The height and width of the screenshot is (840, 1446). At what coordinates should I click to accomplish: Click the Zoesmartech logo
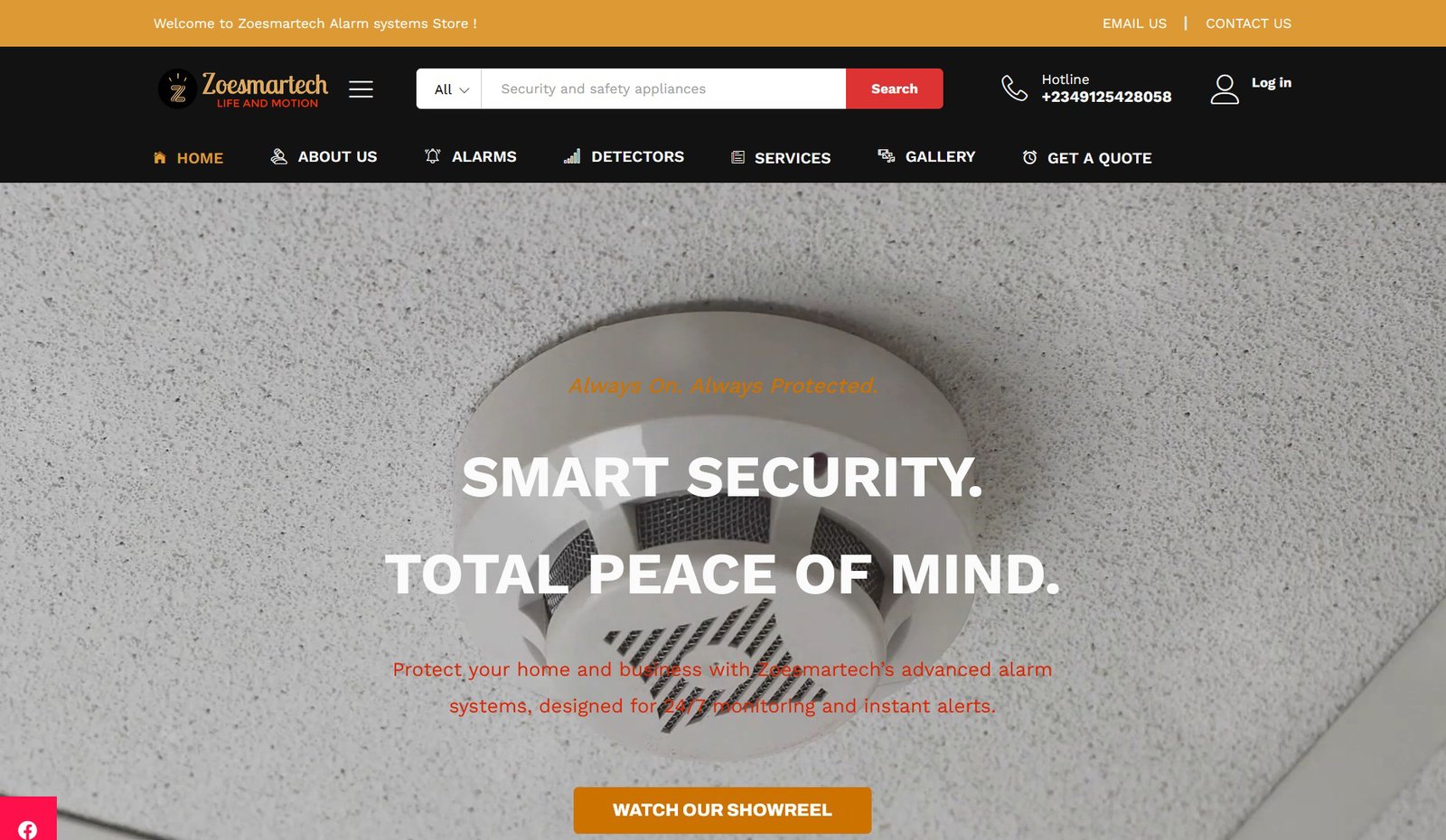pos(242,89)
